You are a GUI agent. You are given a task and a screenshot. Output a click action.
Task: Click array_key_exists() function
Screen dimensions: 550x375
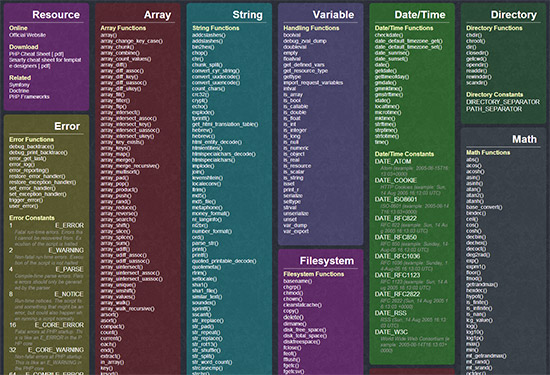tap(122, 142)
